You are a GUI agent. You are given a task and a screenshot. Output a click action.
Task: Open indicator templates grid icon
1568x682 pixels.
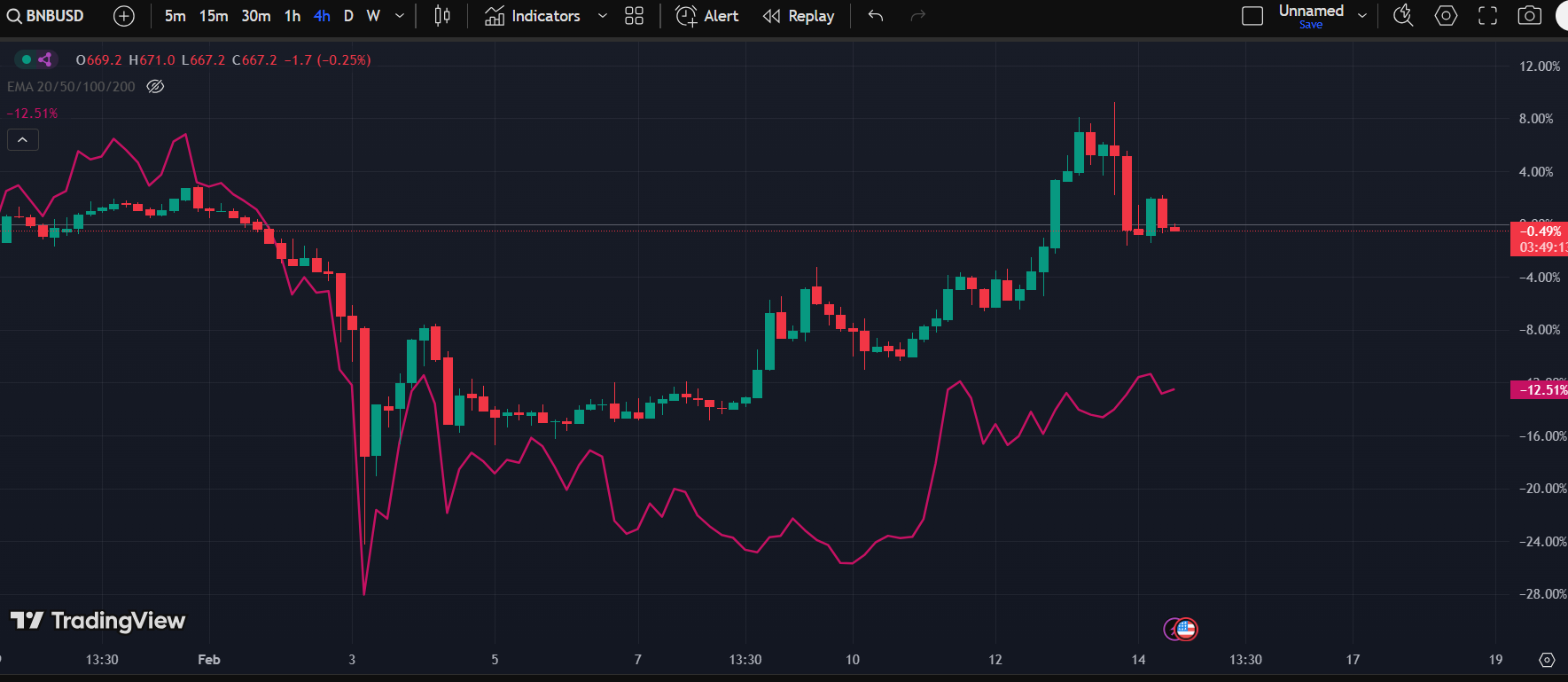[x=634, y=16]
